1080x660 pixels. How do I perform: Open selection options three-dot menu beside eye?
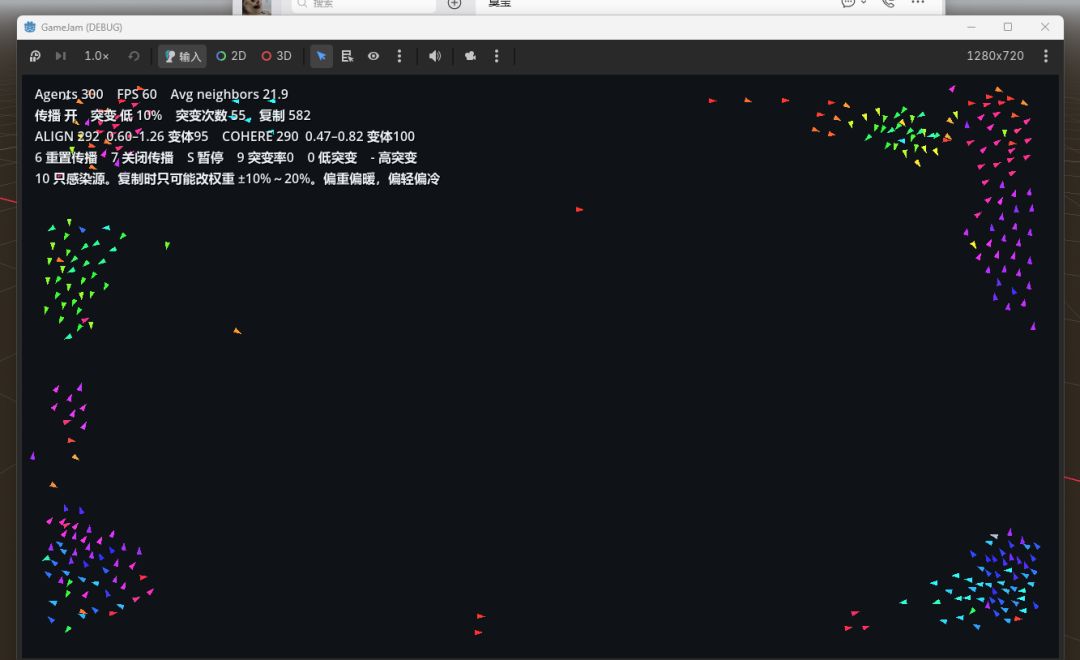coord(399,56)
